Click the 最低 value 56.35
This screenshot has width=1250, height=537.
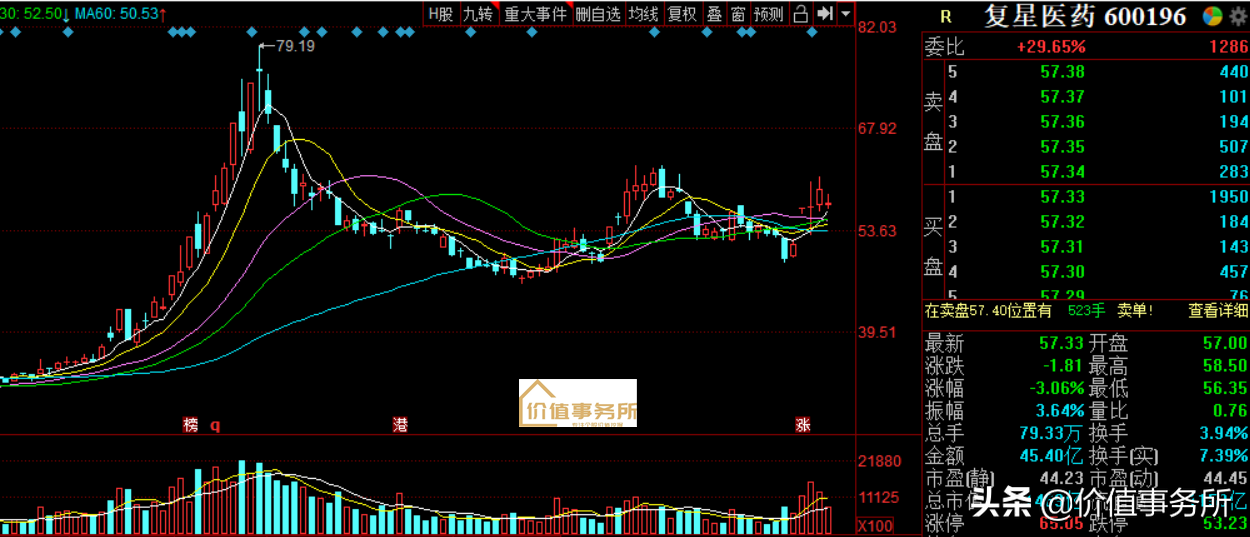tap(1226, 388)
